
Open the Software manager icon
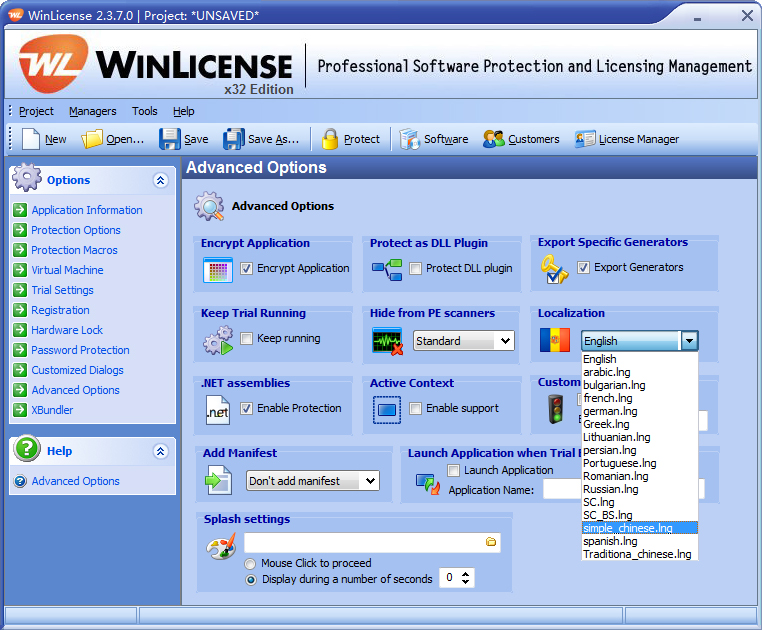click(409, 139)
